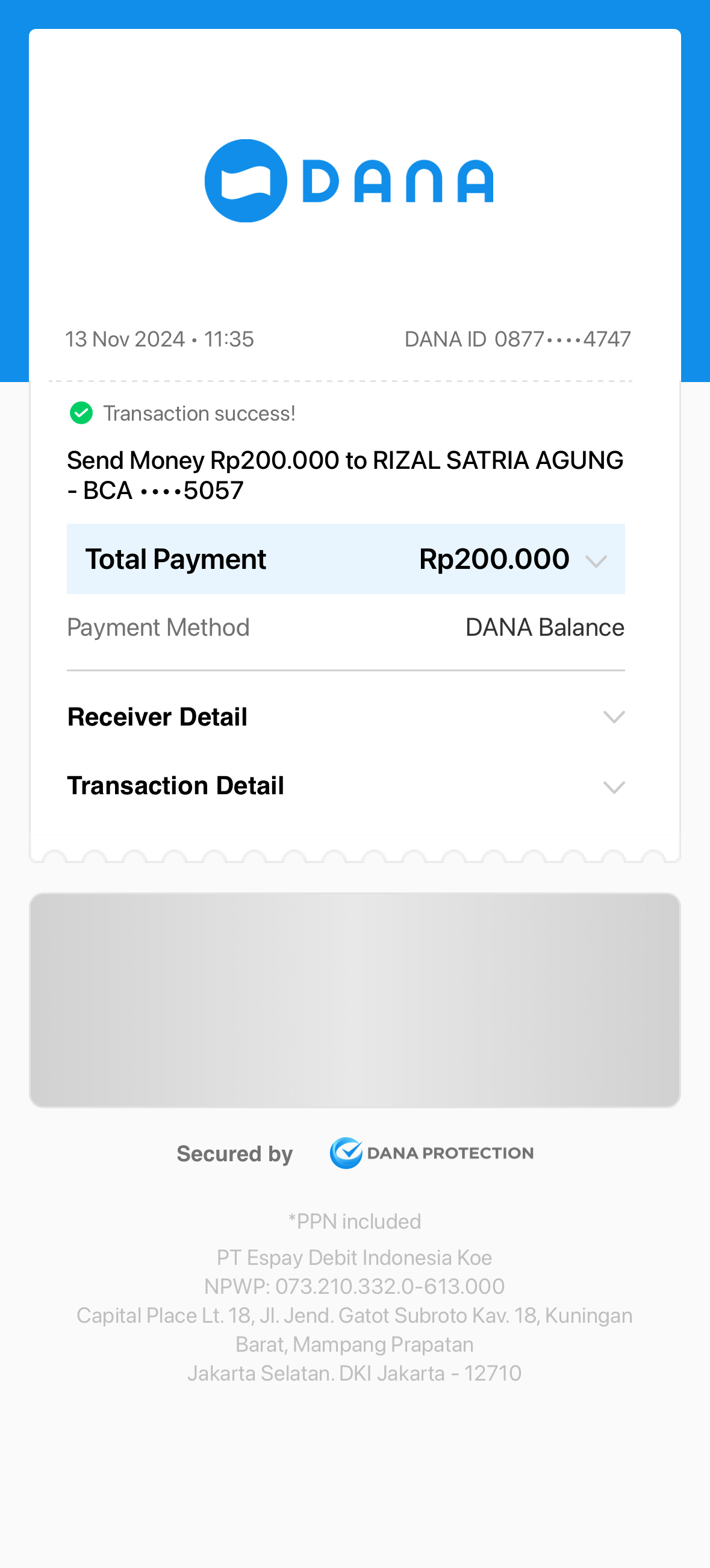Tap the round DANA wallet logo icon
Screen dimensions: 710x1568
point(246,181)
